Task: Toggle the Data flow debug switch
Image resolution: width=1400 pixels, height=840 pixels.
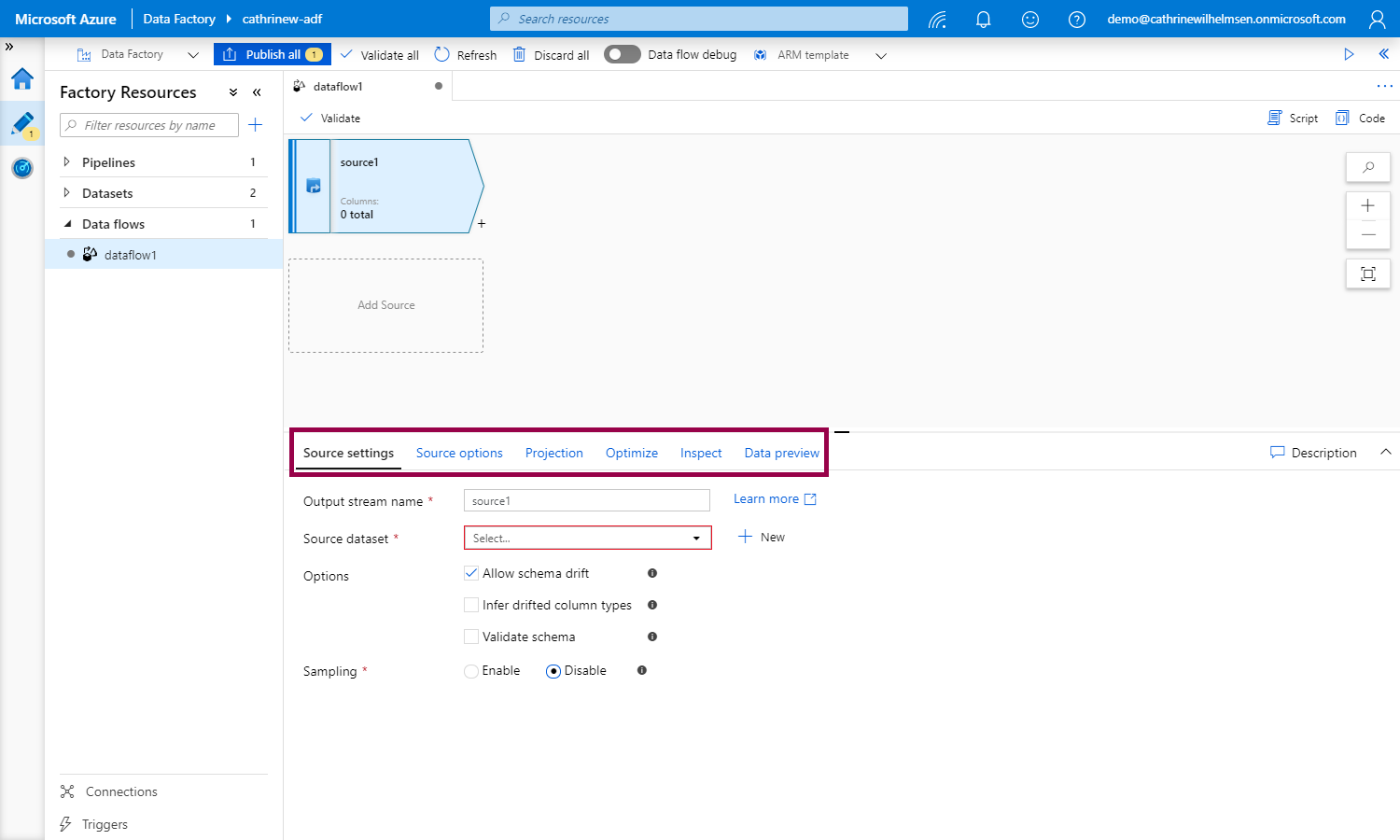Action: [x=622, y=54]
